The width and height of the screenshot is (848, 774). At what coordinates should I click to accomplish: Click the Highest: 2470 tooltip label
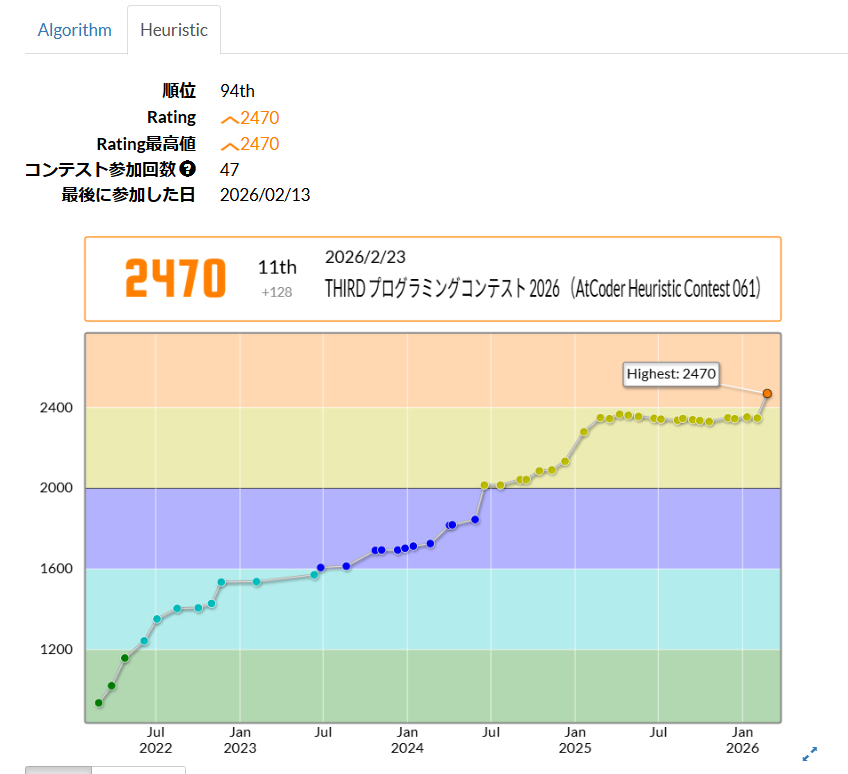click(x=671, y=374)
